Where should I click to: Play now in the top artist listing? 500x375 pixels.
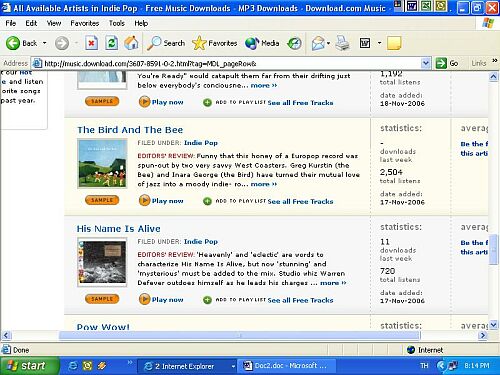pyautogui.click(x=161, y=102)
